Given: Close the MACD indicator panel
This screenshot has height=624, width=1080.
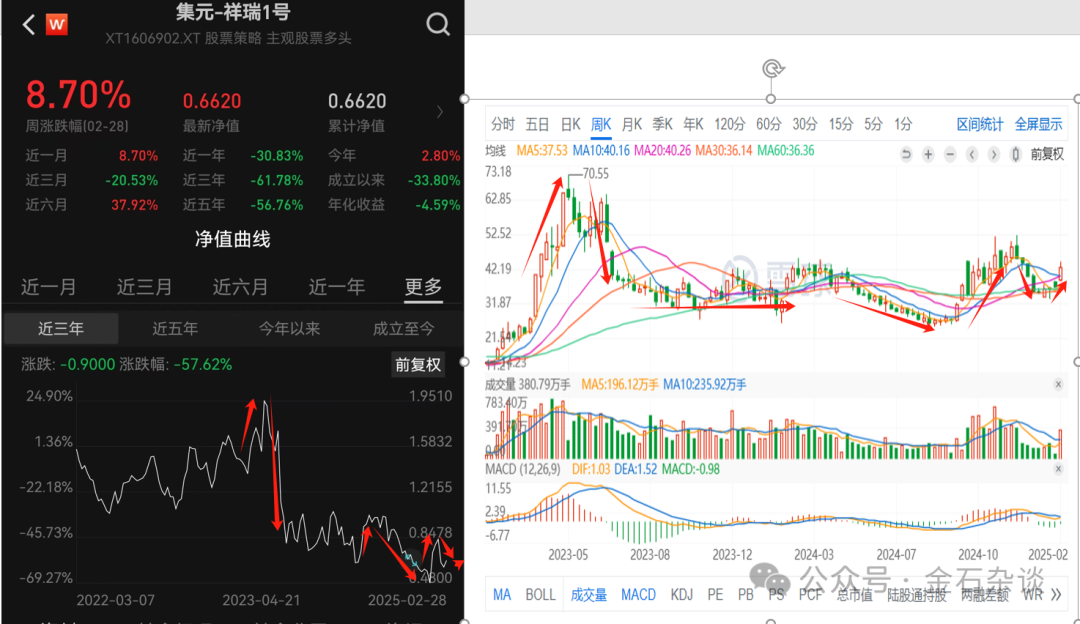Looking at the screenshot, I should pos(1059,469).
